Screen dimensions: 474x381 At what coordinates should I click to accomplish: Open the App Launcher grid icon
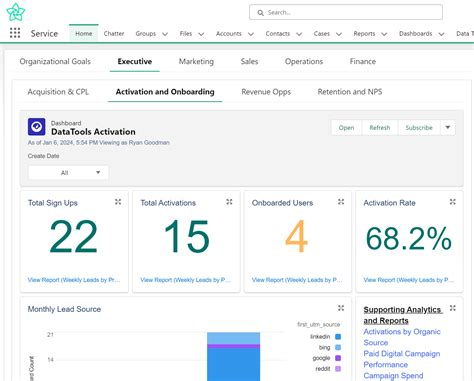(x=15, y=33)
